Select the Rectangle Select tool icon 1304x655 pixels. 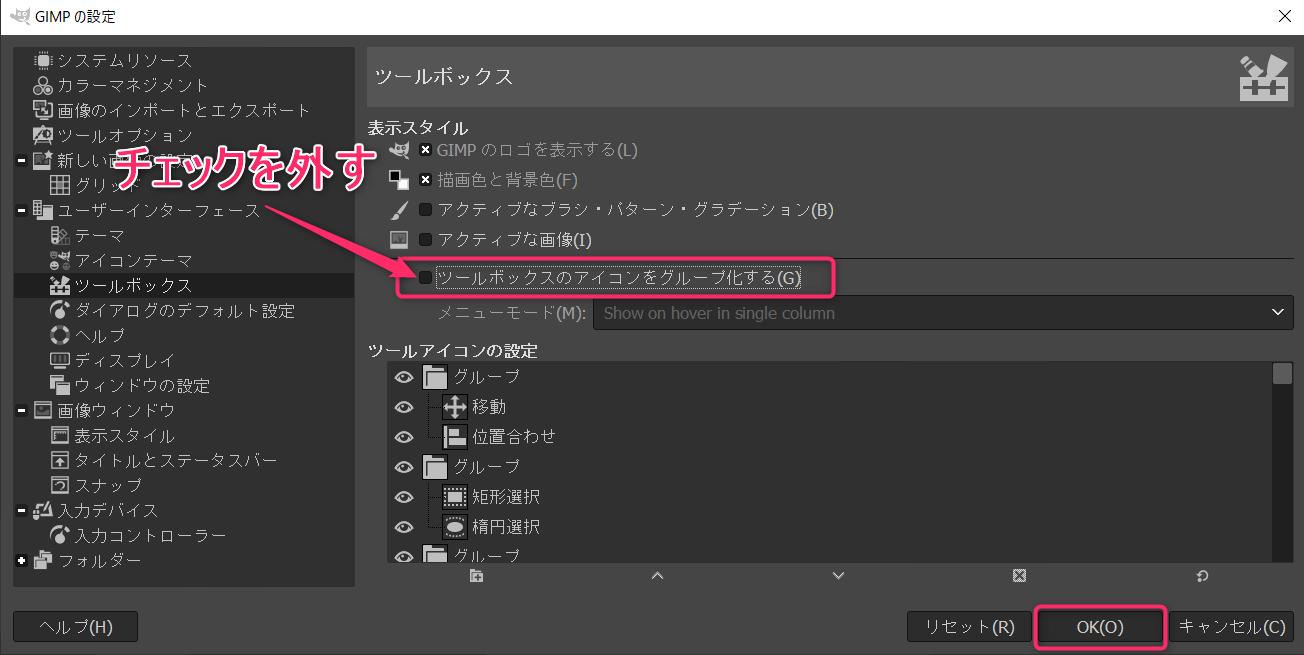(455, 497)
